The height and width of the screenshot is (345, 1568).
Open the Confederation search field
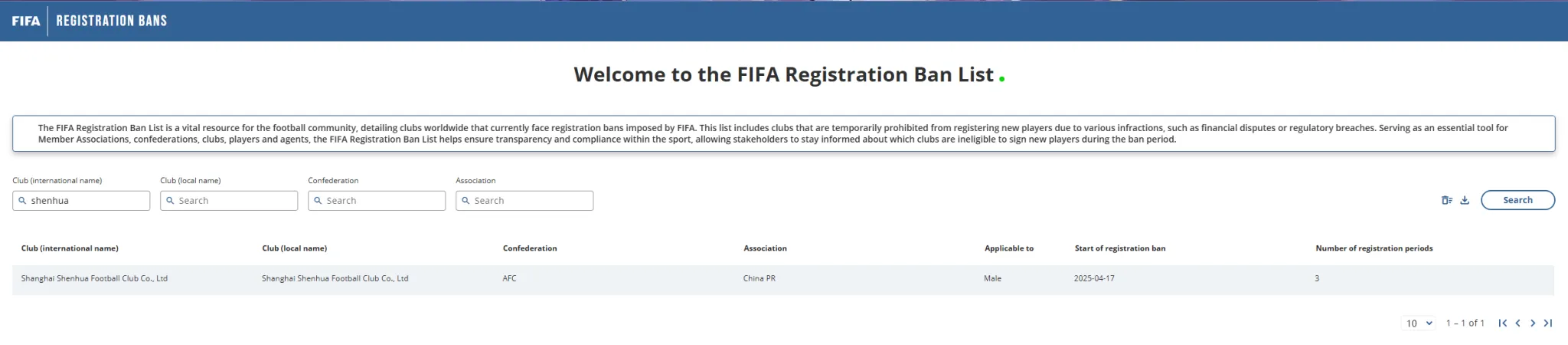(x=377, y=200)
